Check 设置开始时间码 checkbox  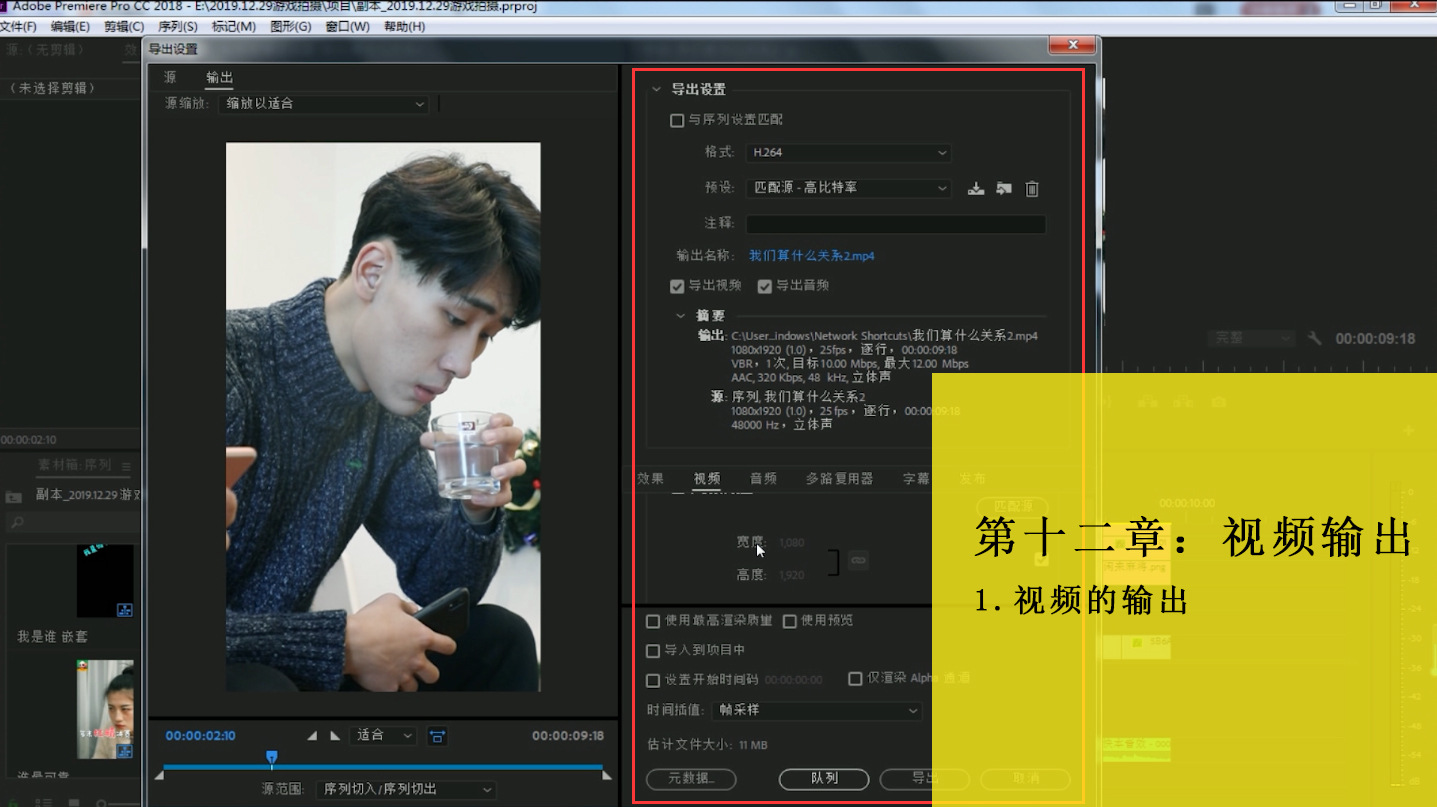(653, 680)
